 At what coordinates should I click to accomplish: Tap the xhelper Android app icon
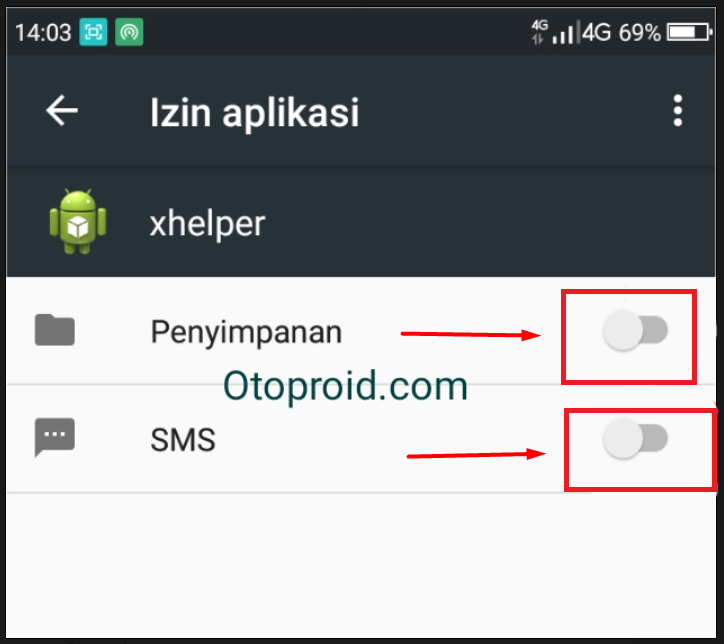78,221
